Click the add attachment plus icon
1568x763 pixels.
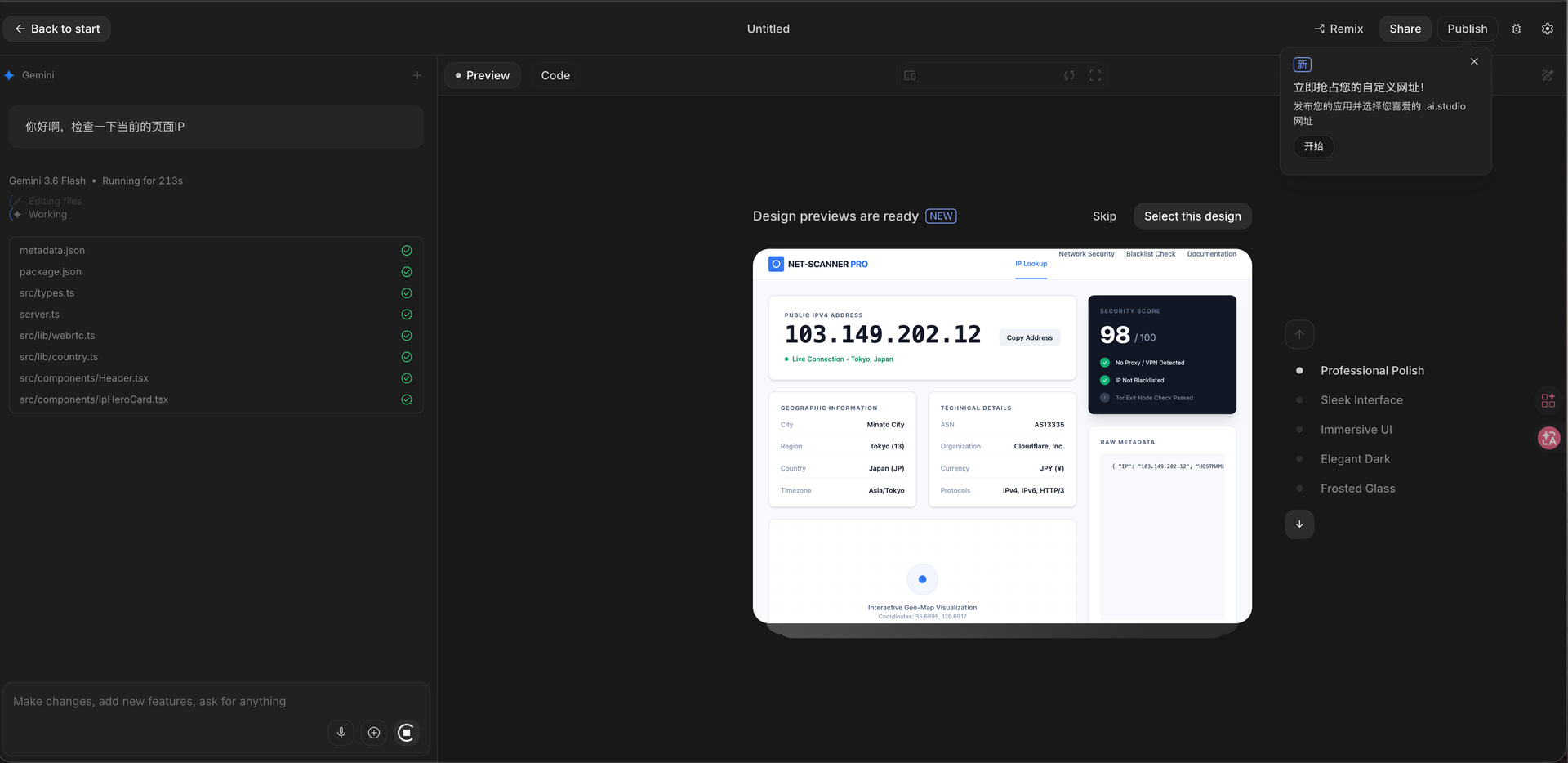[374, 733]
